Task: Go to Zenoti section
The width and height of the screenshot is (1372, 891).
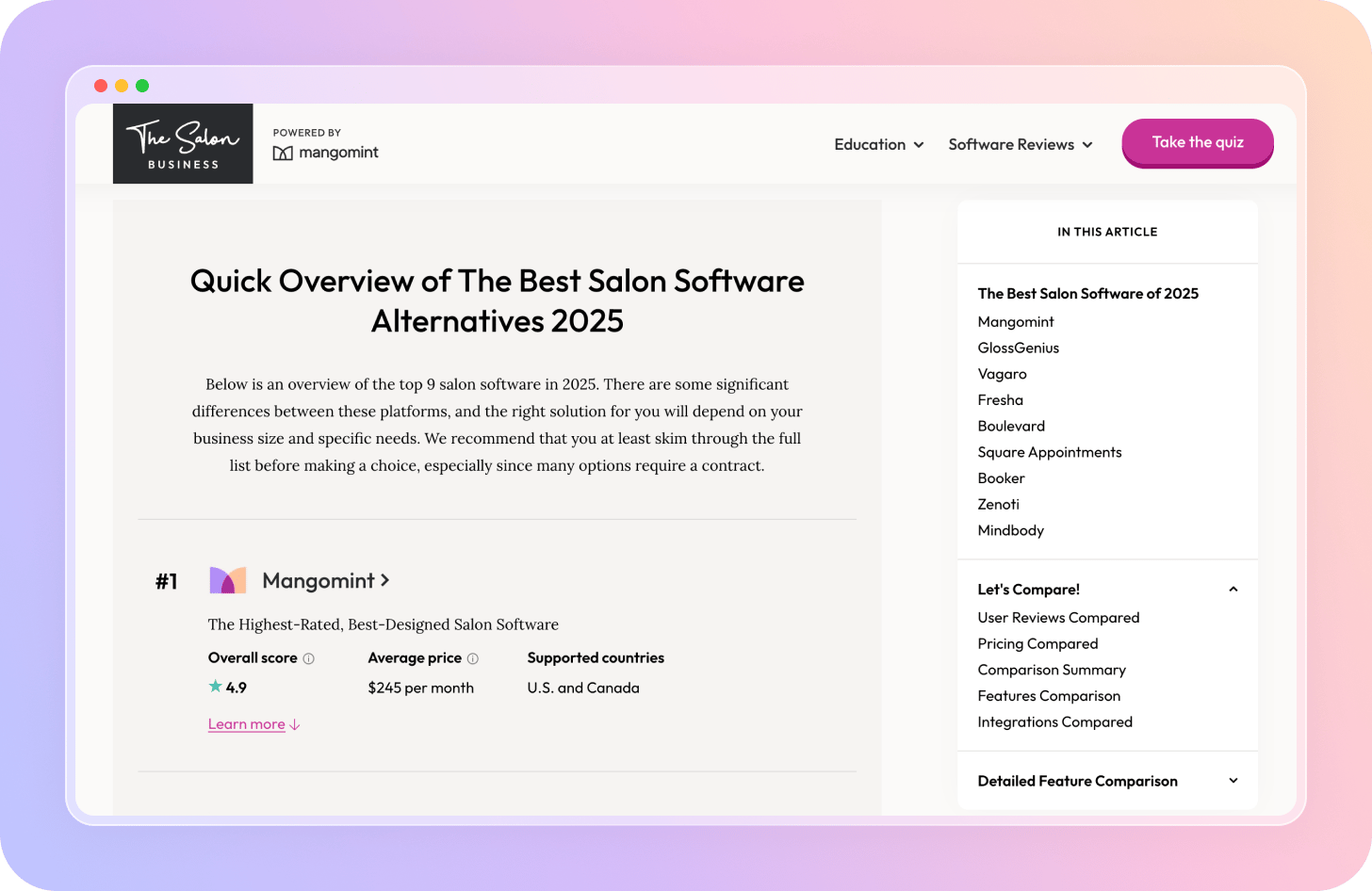Action: (x=999, y=505)
